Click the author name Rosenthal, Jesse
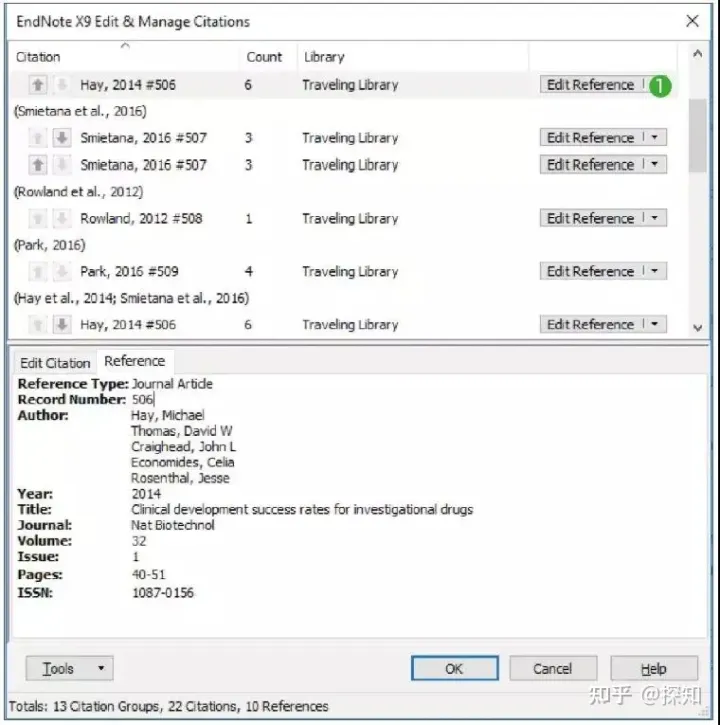The width and height of the screenshot is (720, 725). (x=180, y=478)
